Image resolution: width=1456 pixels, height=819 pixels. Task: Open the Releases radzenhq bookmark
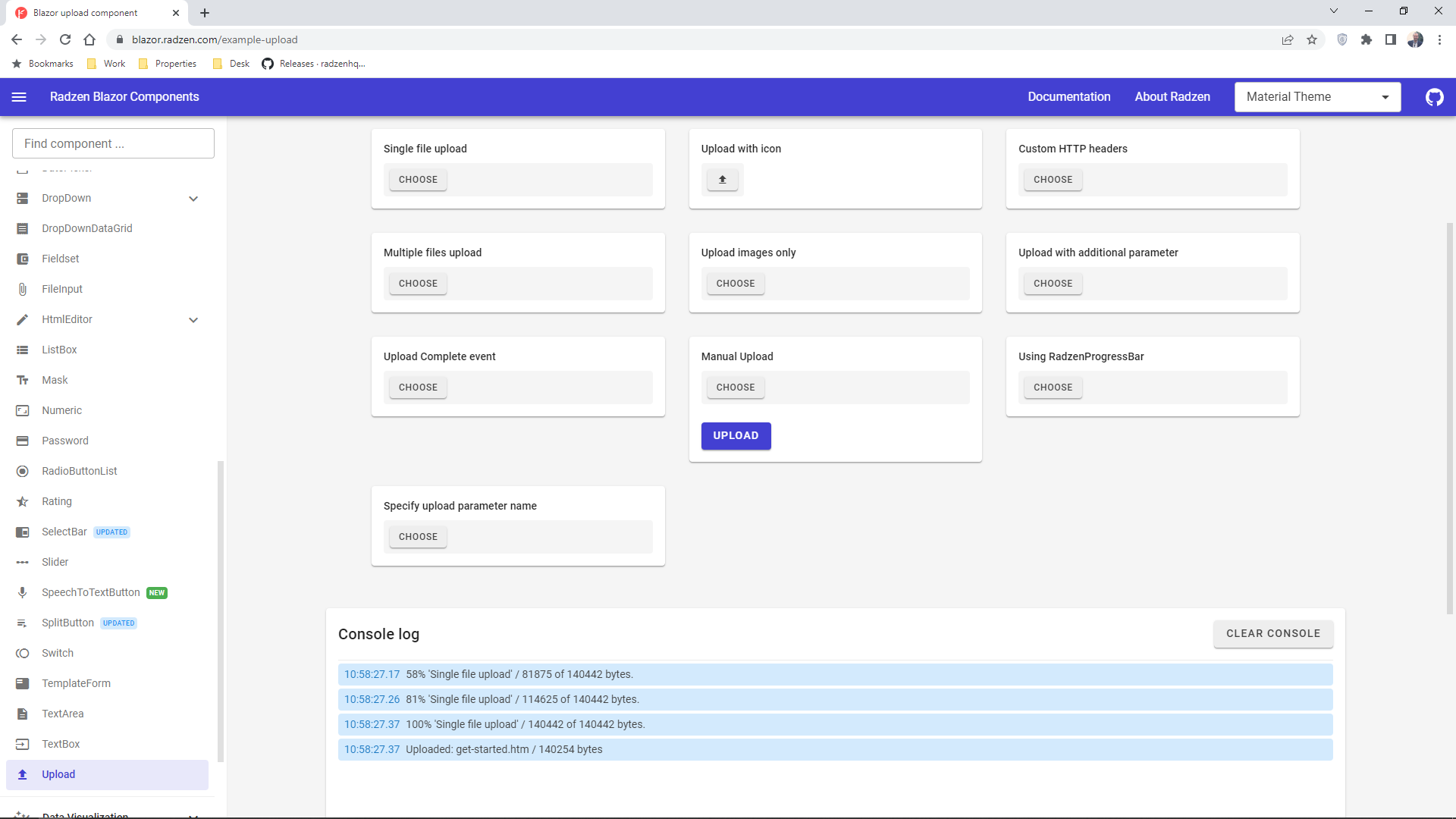point(314,64)
